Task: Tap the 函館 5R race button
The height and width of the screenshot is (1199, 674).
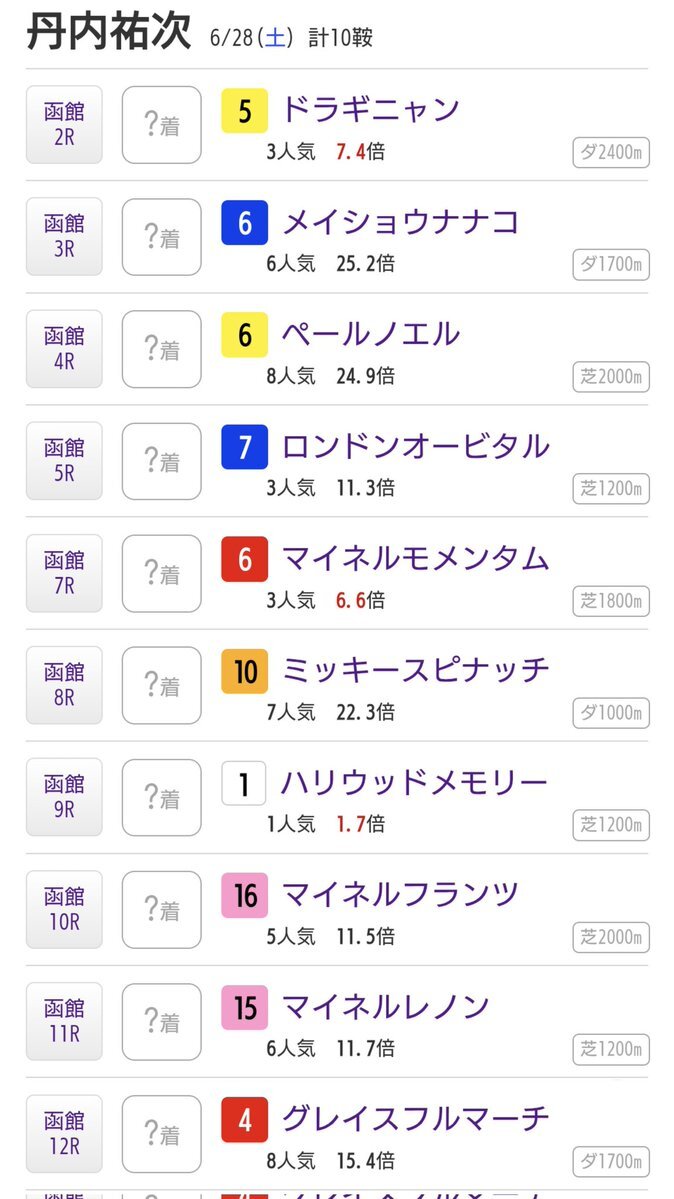Action: 64,461
